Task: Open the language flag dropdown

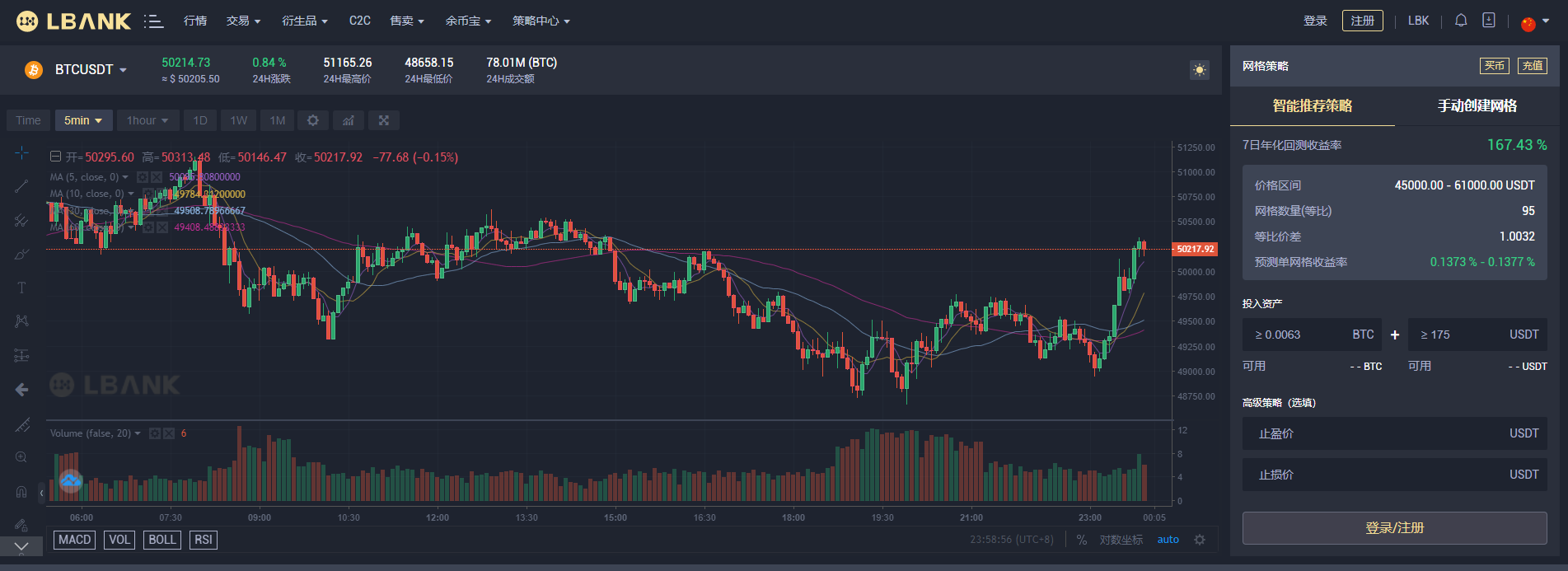Action: [1534, 21]
